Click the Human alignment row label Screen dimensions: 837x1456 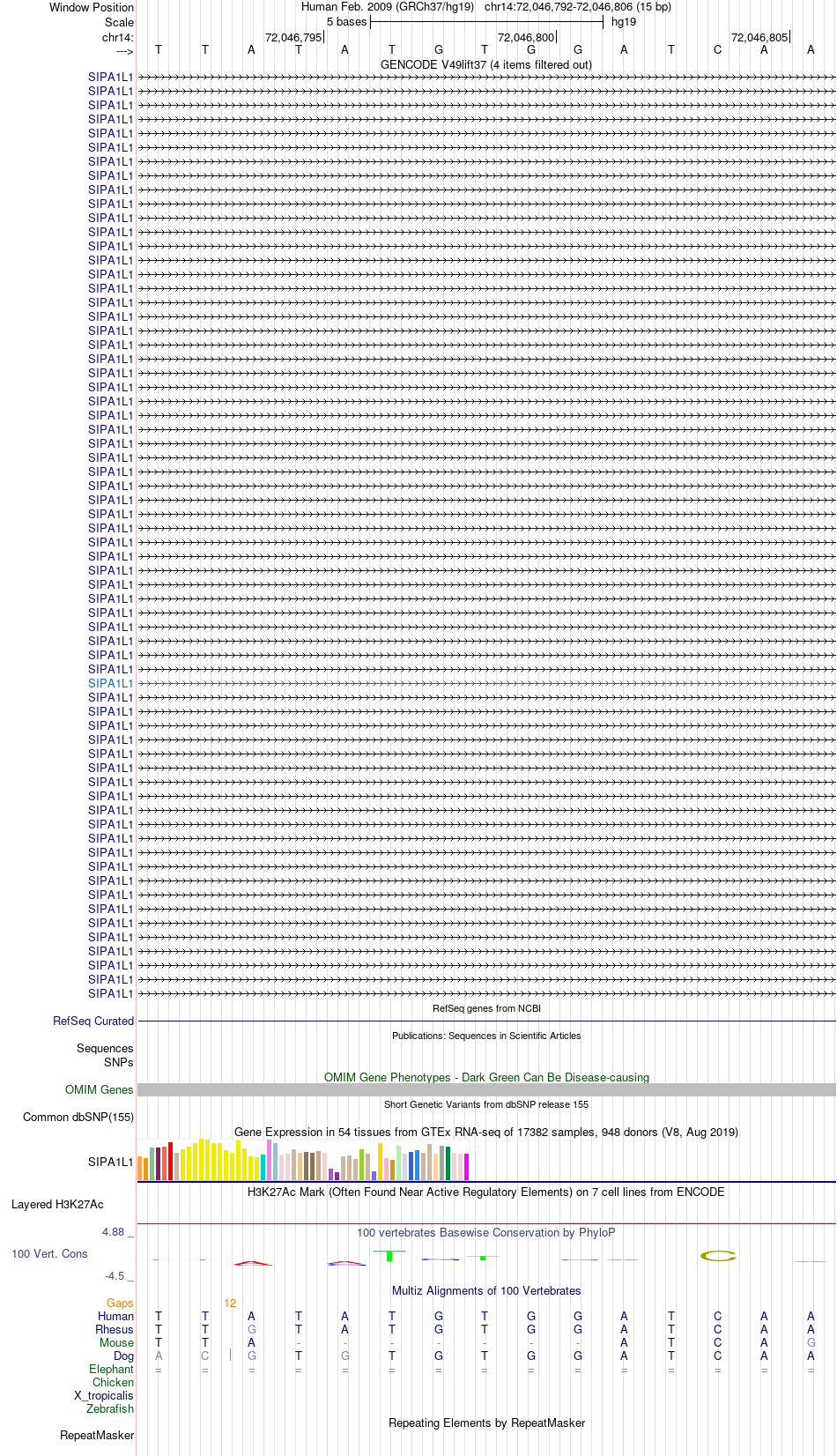pyautogui.click(x=115, y=1316)
